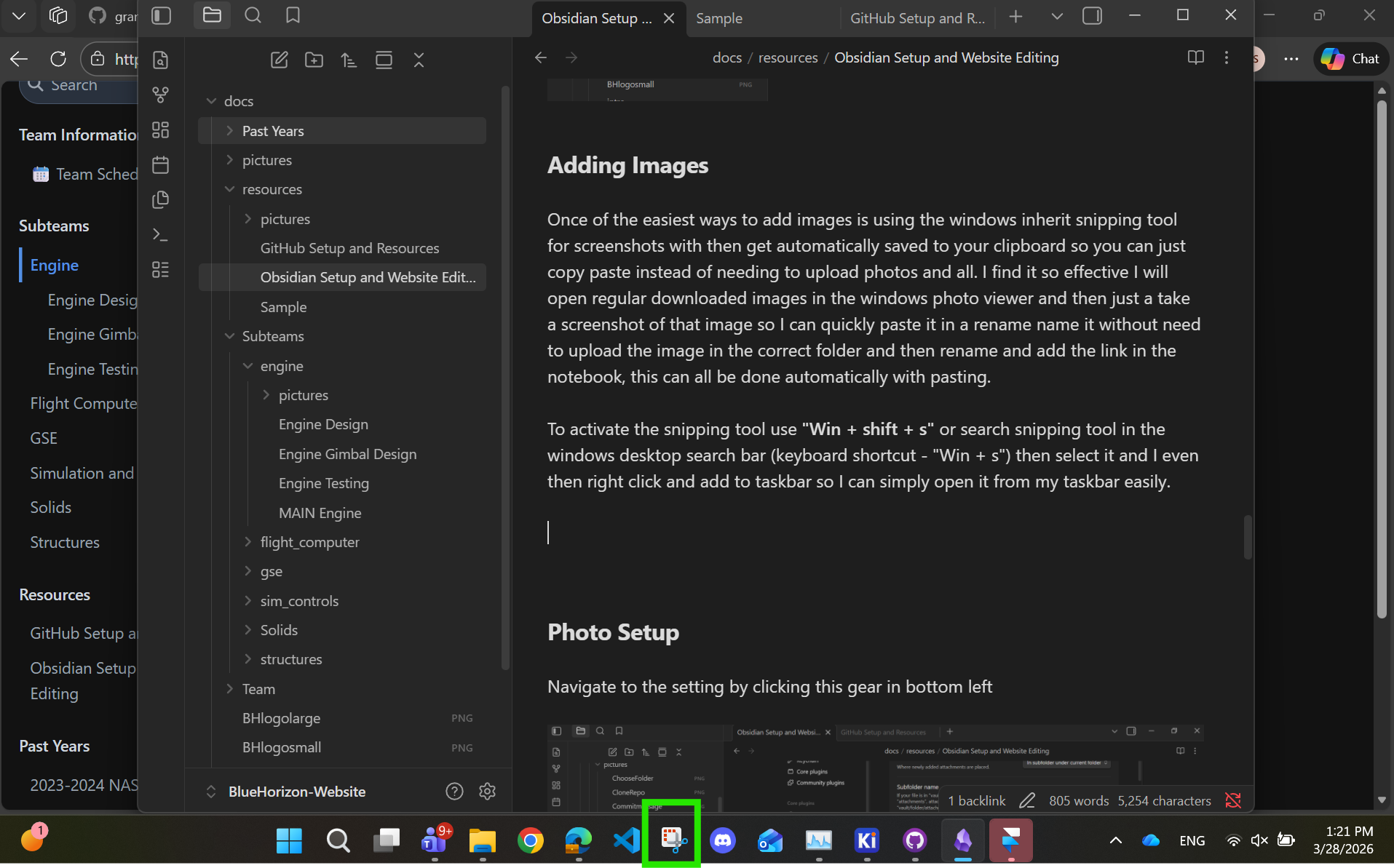Open command palette icon in ribbon
Image resolution: width=1394 pixels, height=868 pixels.
click(x=161, y=234)
